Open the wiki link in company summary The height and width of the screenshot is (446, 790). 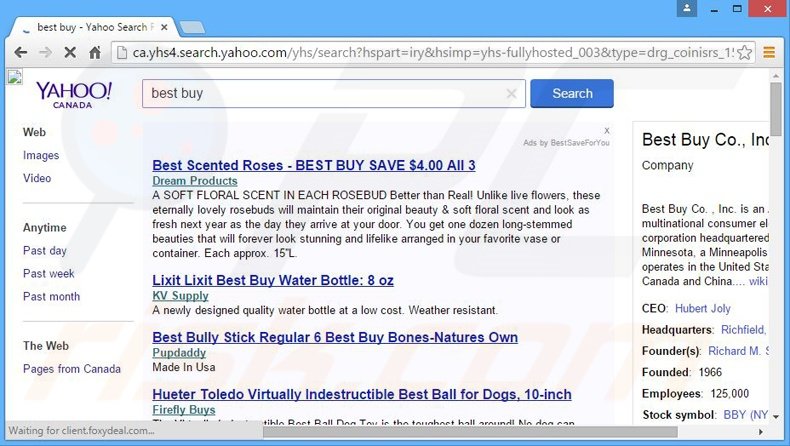[x=758, y=281]
